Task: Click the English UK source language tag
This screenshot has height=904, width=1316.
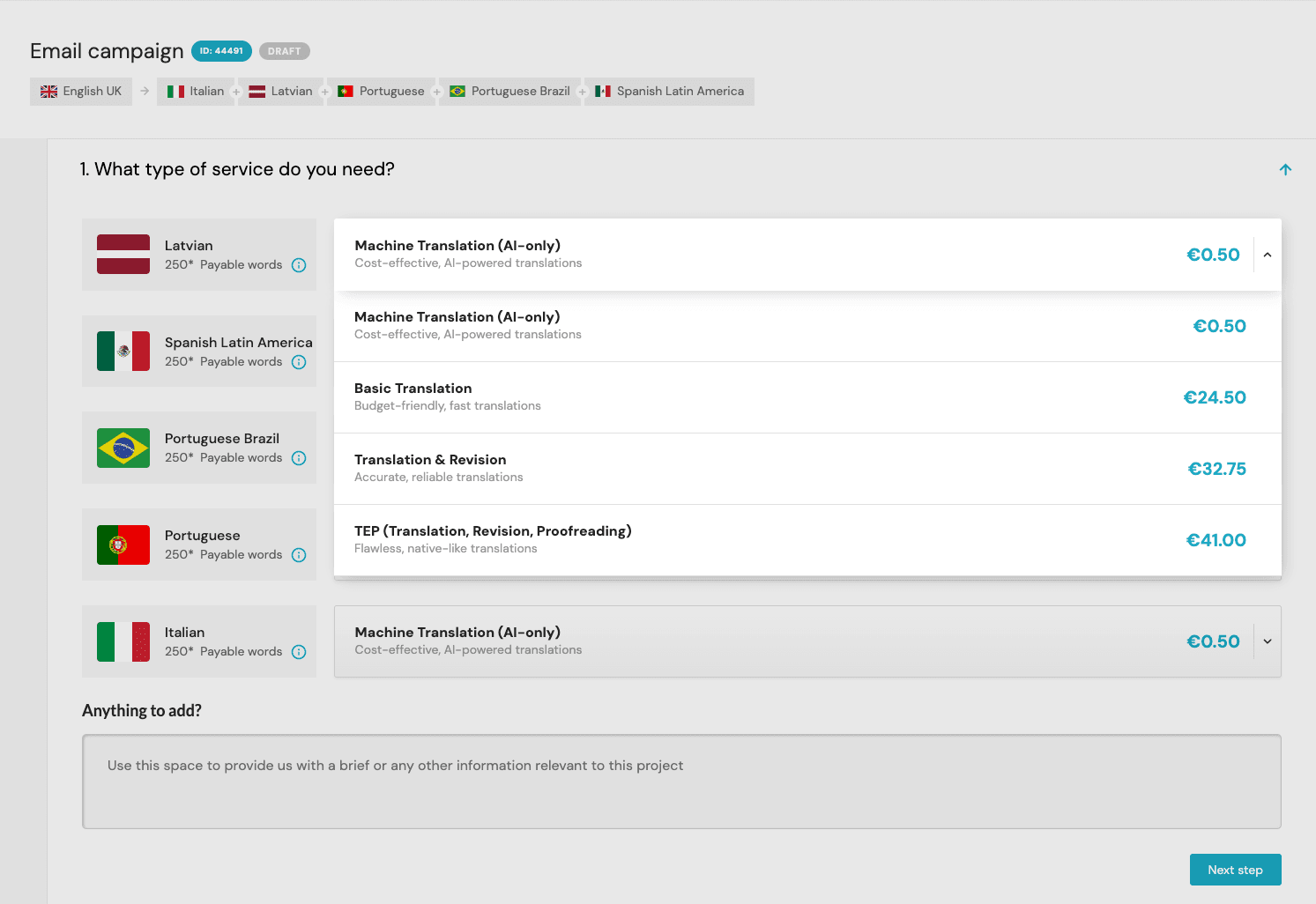Action: click(81, 92)
